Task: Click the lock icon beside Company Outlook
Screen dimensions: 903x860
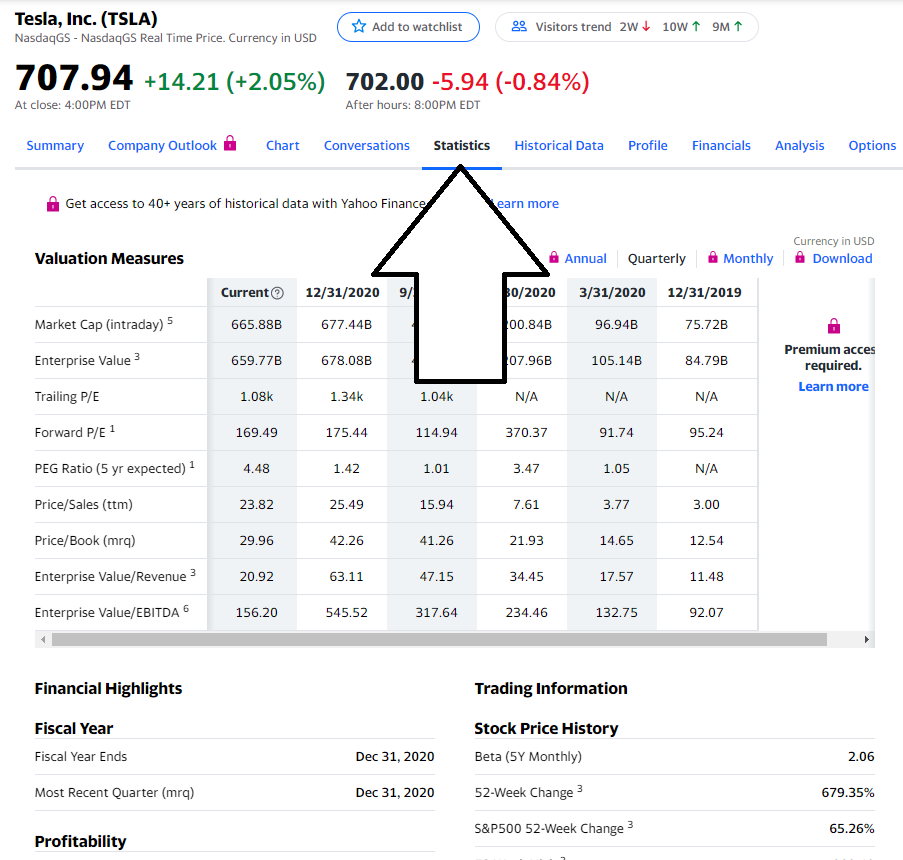Action: [230, 142]
